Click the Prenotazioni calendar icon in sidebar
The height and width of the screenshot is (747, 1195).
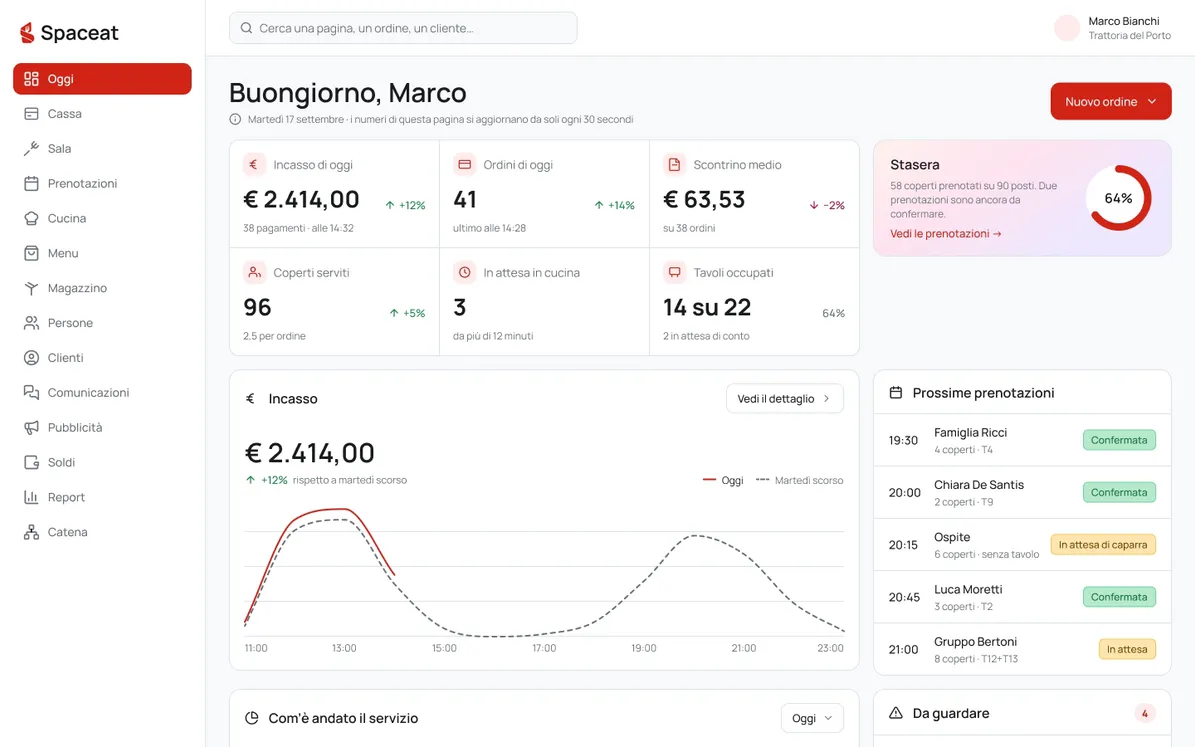tap(31, 184)
